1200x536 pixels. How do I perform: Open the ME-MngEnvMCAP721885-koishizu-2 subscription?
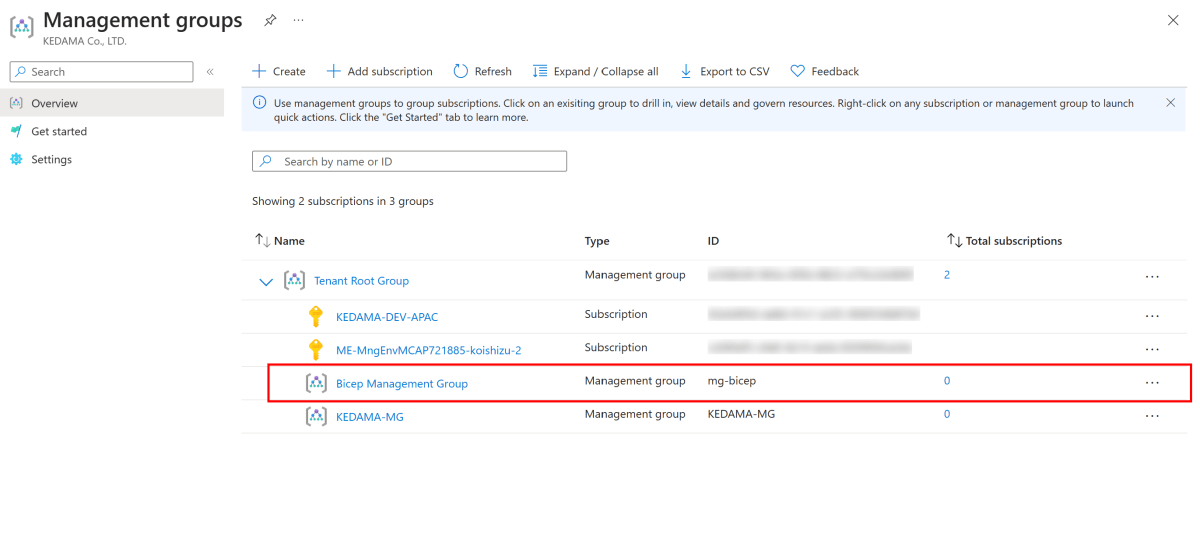point(429,350)
